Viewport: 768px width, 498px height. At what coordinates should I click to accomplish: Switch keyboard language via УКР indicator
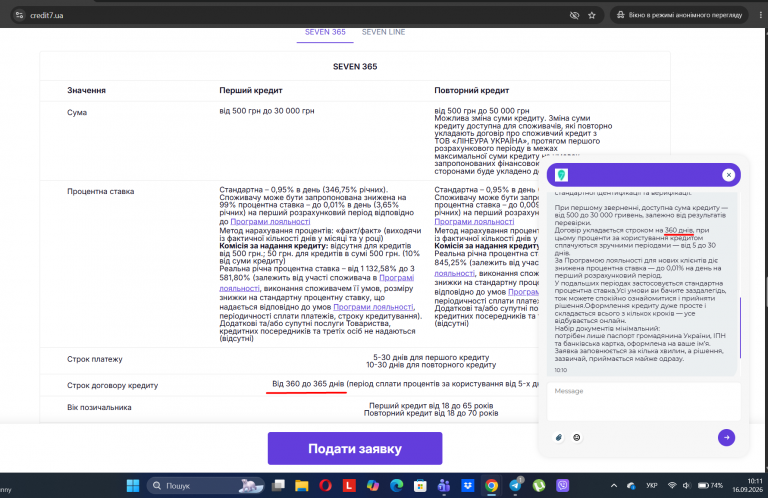(x=651, y=486)
